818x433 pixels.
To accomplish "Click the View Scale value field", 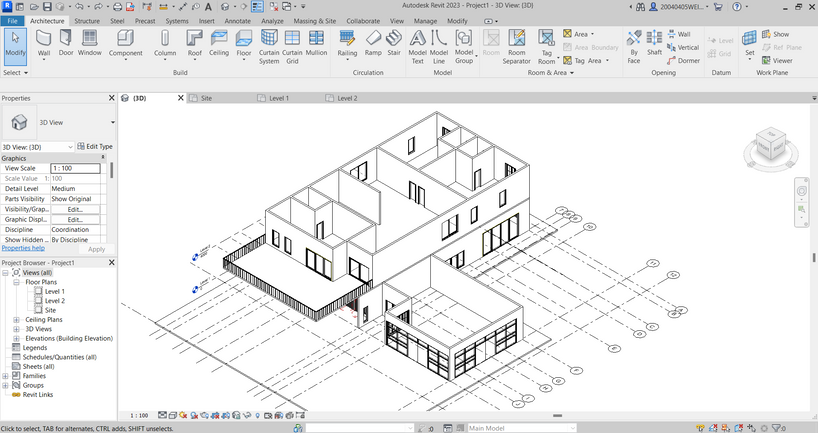I will pyautogui.click(x=75, y=168).
